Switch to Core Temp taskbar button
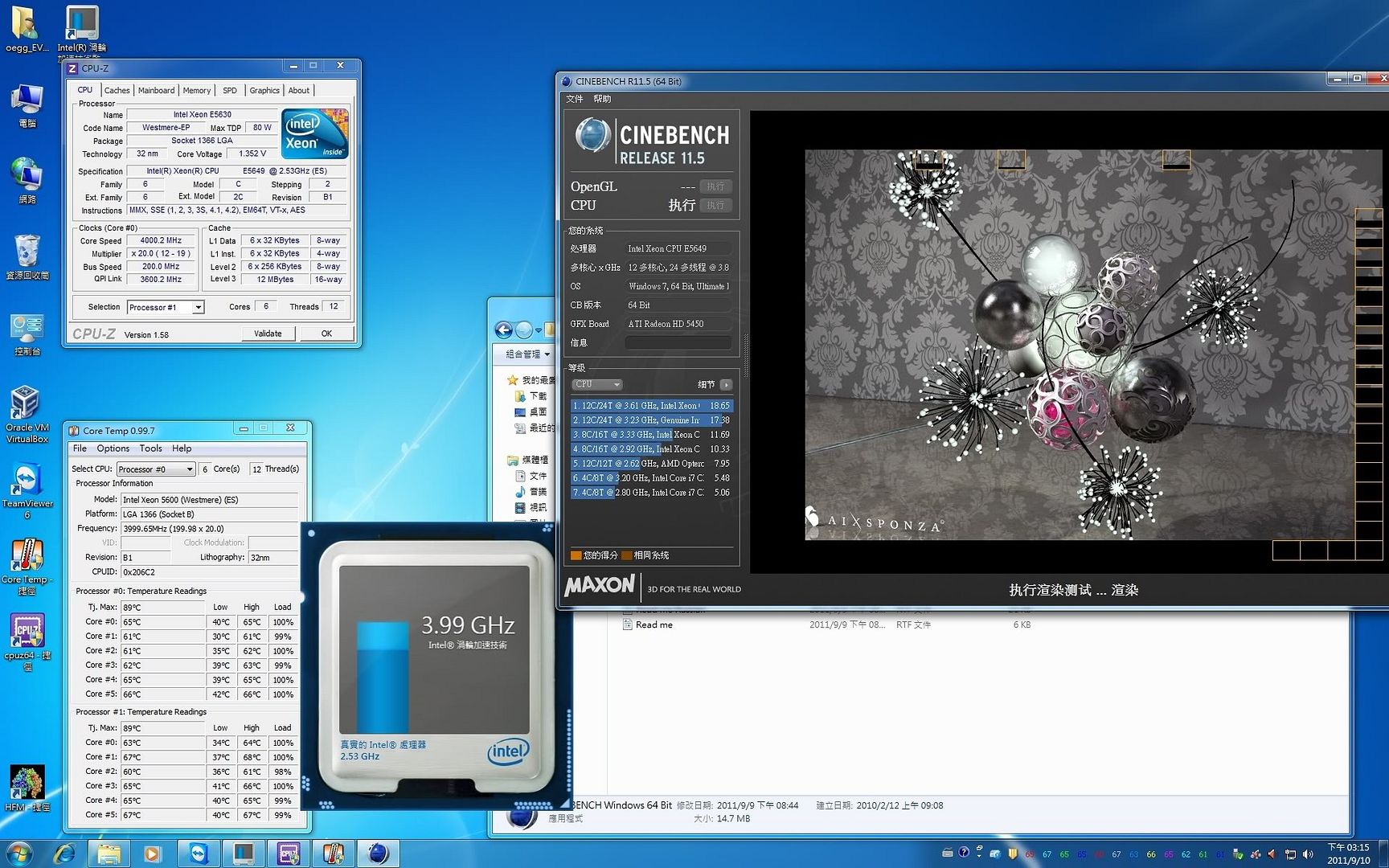 [x=333, y=854]
